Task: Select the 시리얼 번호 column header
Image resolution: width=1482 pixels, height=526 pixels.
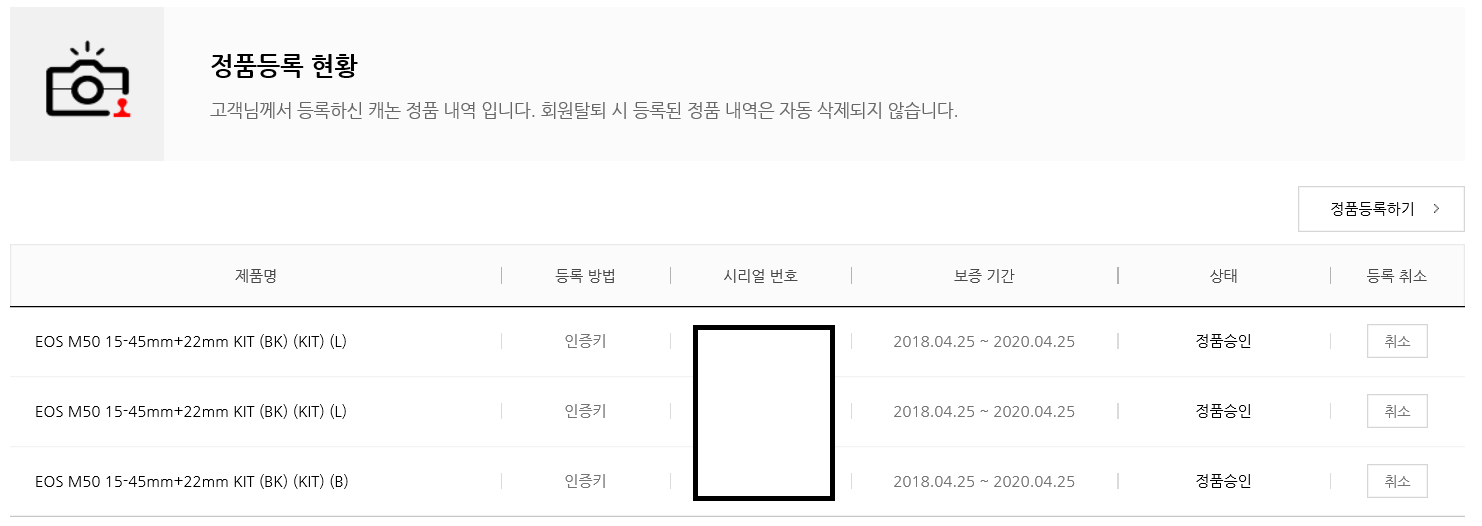Action: coord(761,276)
